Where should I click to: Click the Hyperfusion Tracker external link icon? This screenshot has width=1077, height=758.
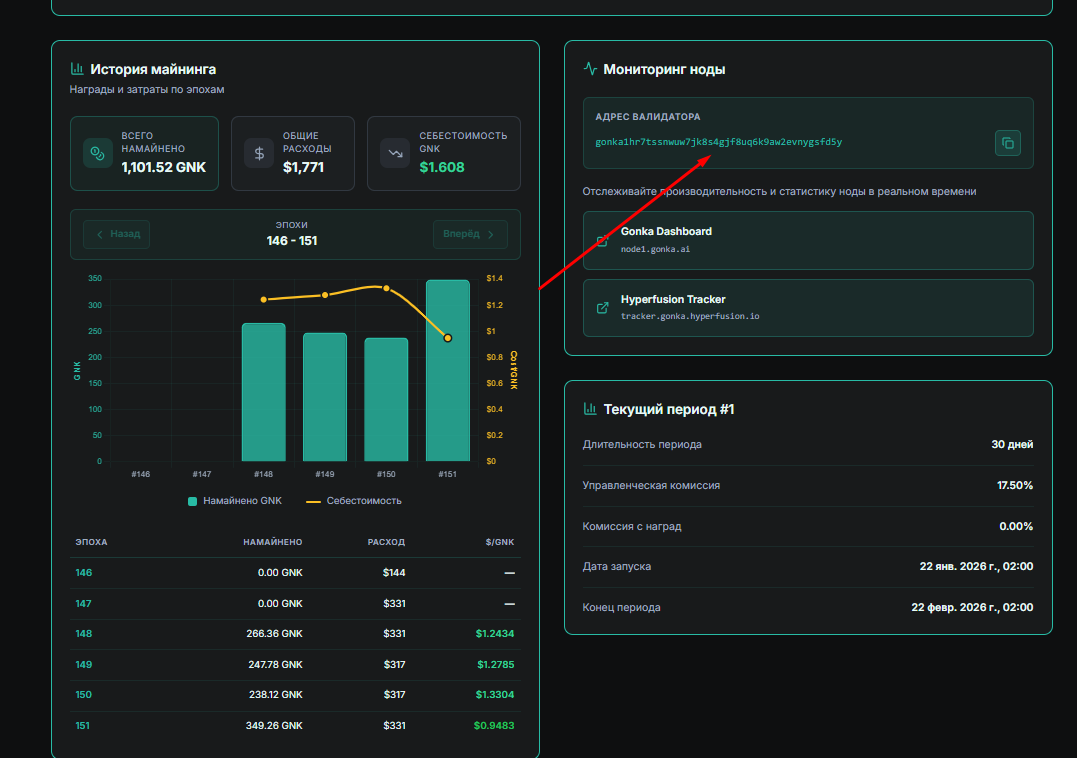pyautogui.click(x=602, y=308)
